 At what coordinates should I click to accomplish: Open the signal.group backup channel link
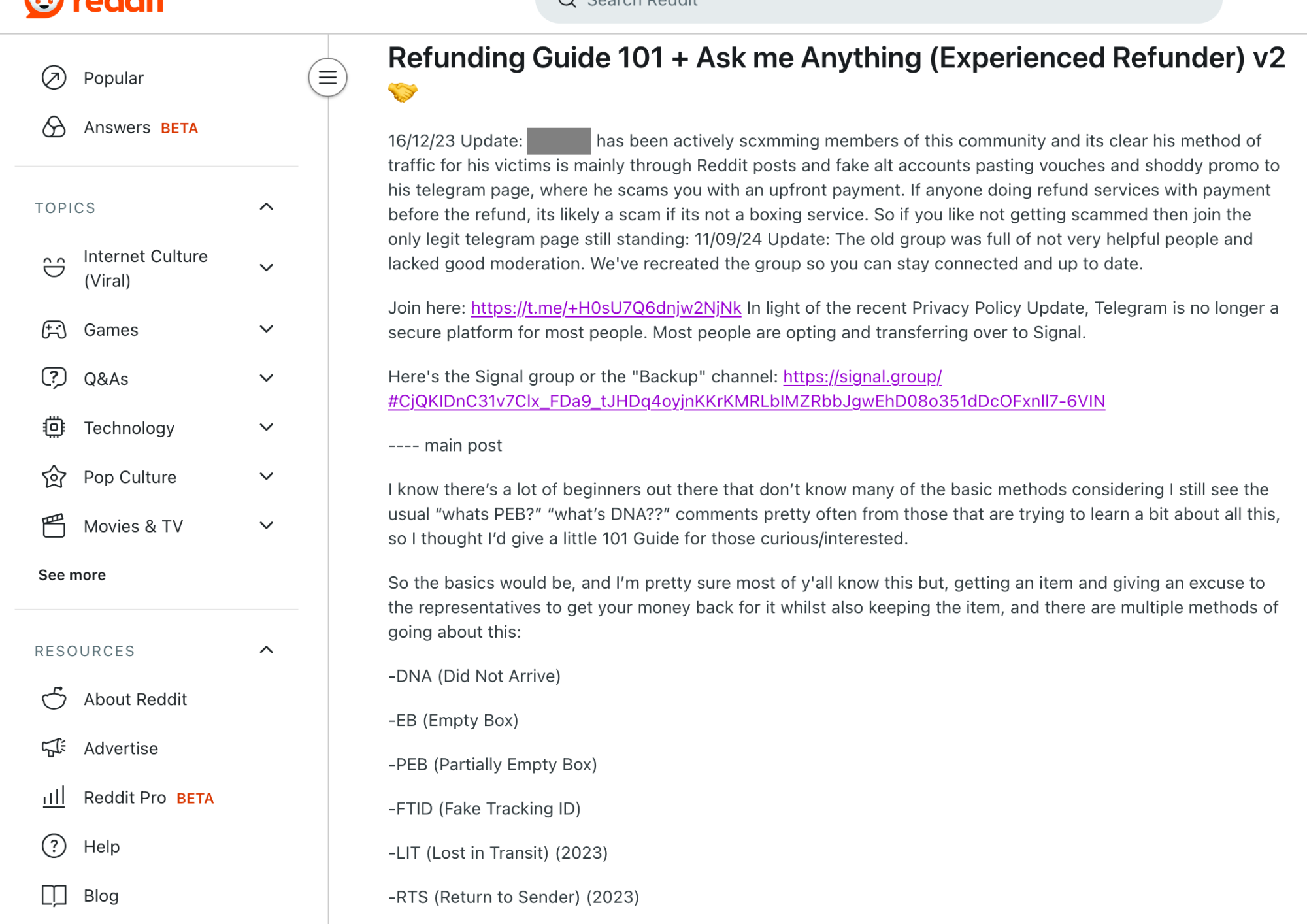[861, 377]
